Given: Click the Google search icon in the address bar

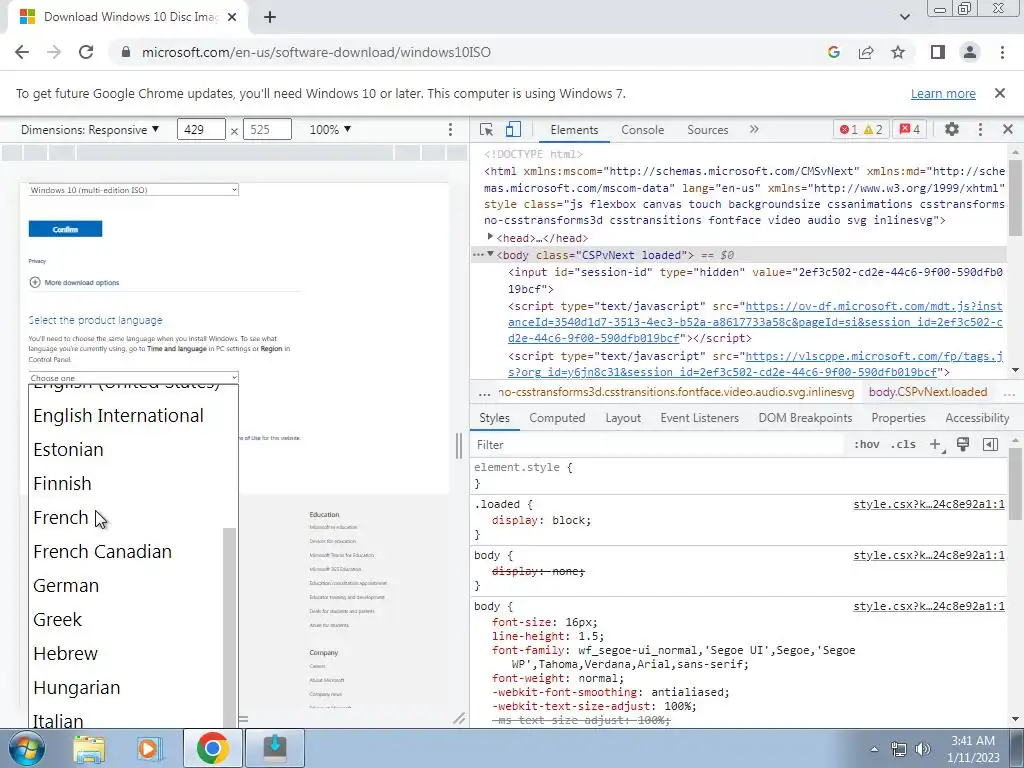Looking at the screenshot, I should (833, 52).
